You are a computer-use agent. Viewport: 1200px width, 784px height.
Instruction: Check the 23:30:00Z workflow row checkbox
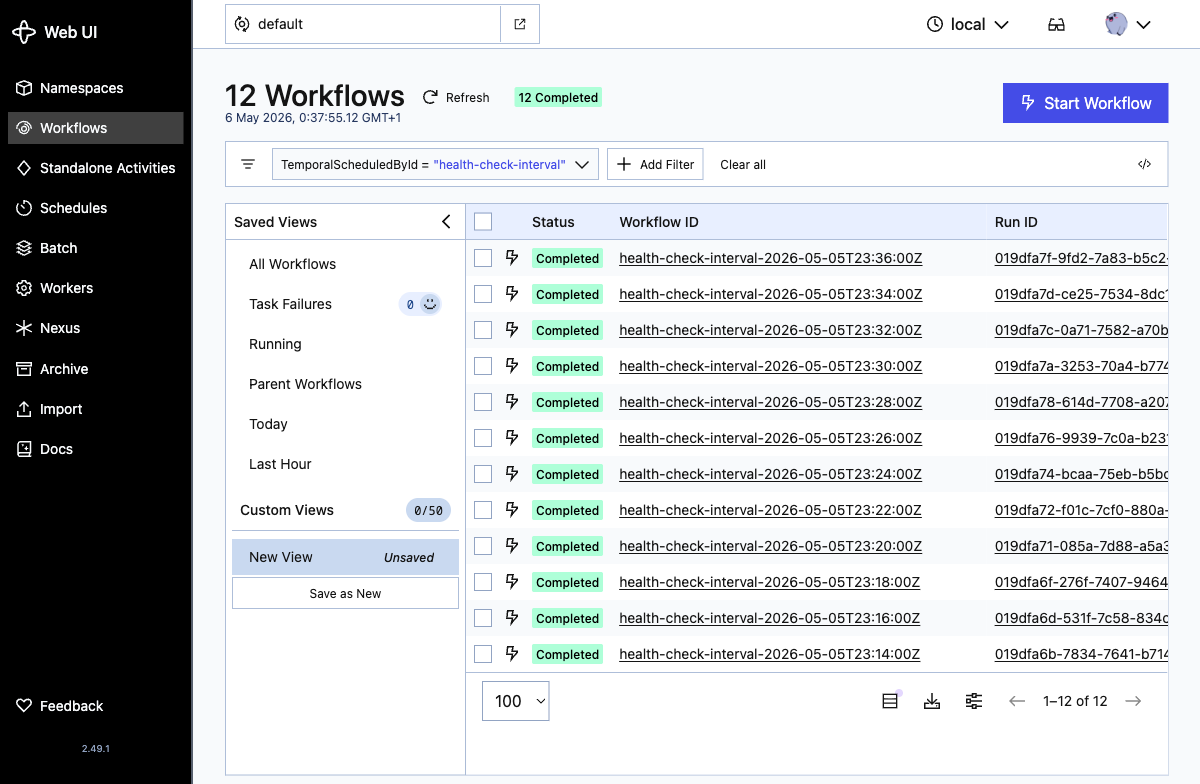(x=483, y=366)
